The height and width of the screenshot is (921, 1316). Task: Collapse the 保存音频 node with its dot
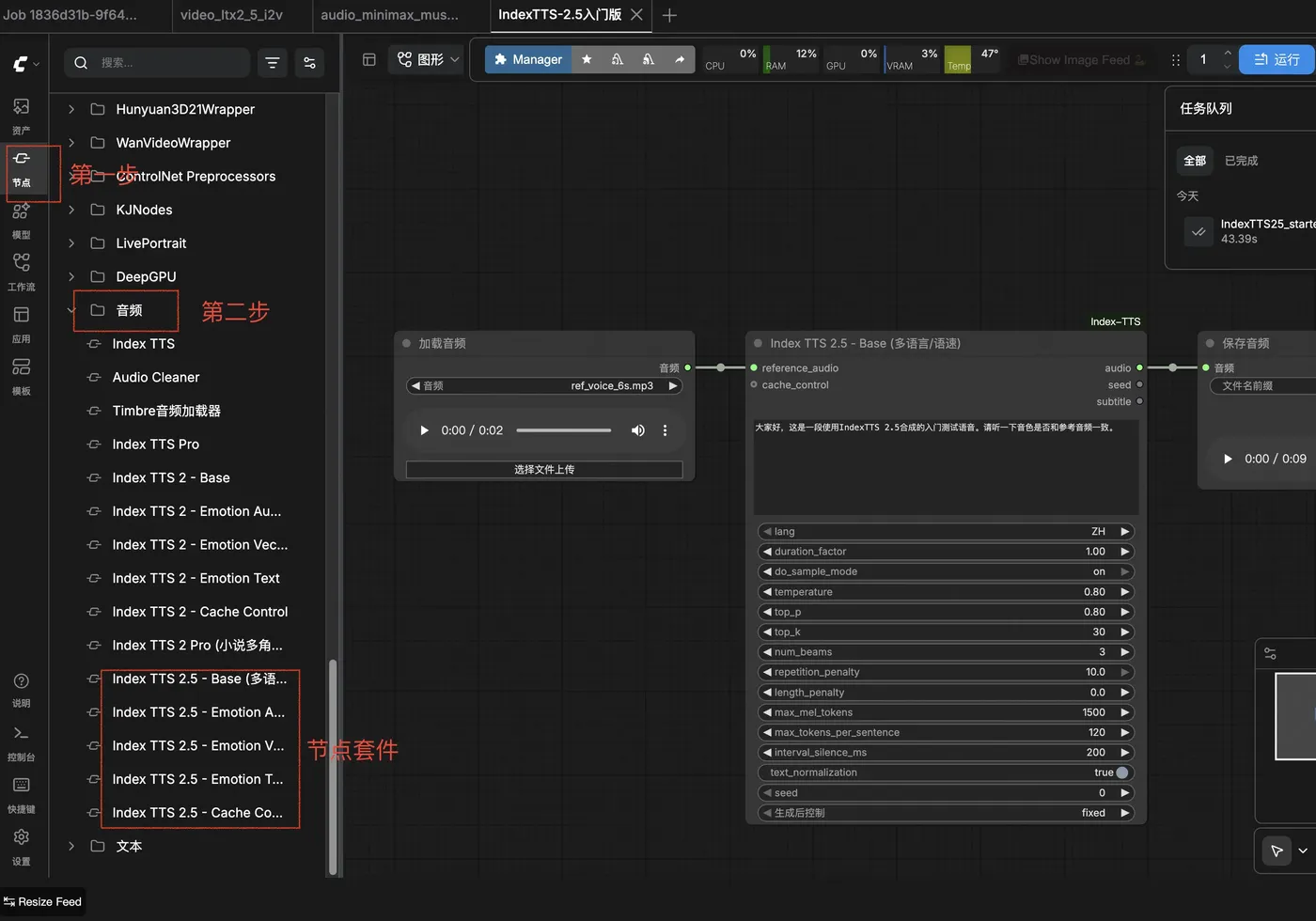1210,343
